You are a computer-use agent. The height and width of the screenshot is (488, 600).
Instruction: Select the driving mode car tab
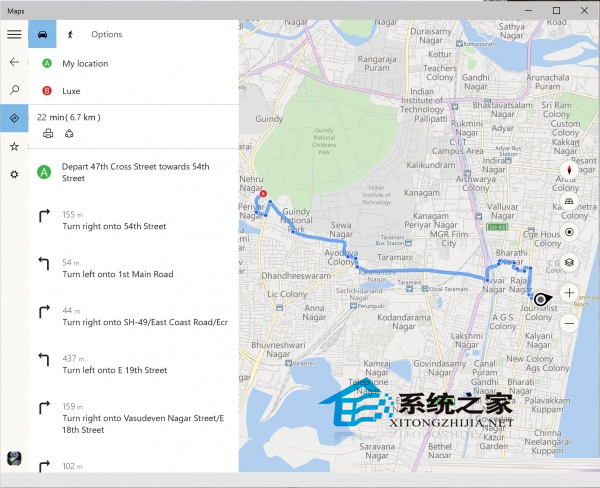[43, 34]
